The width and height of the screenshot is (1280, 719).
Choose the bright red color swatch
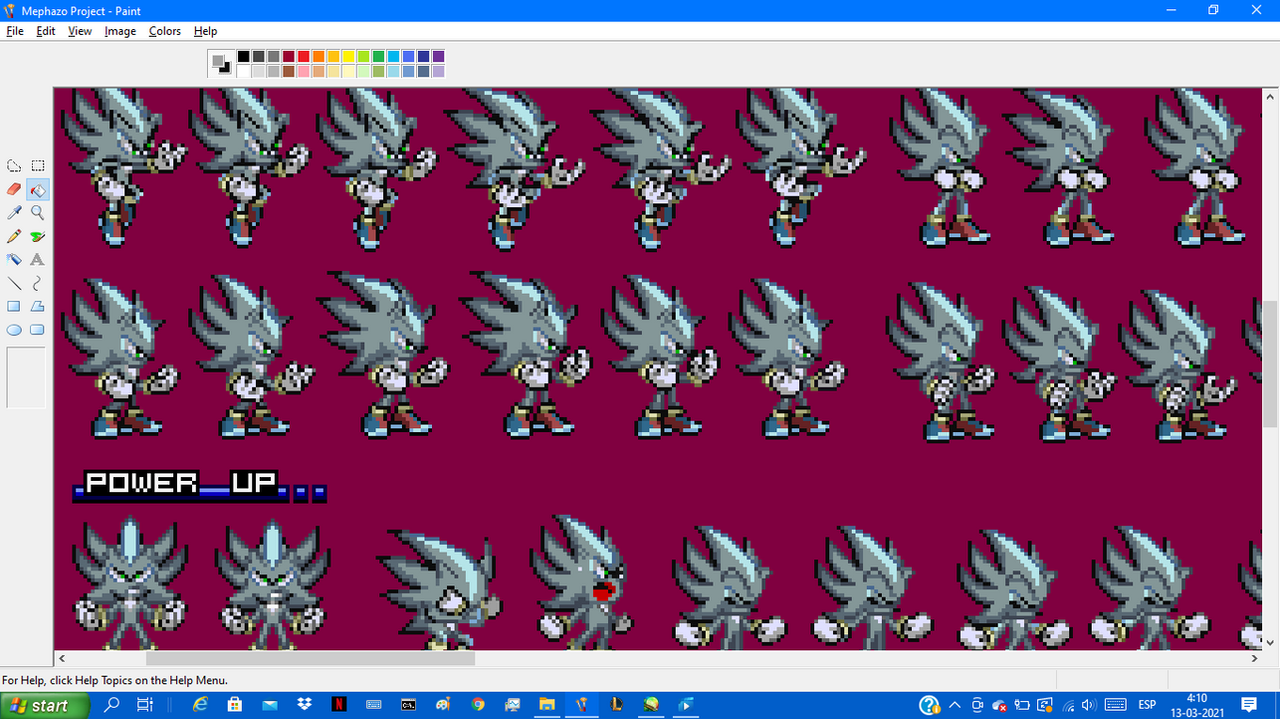point(303,57)
